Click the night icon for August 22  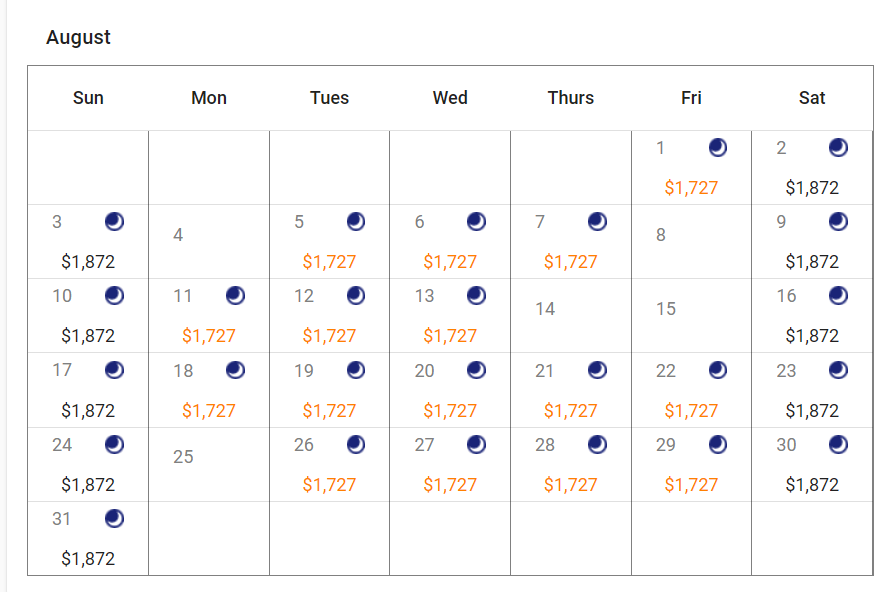[717, 370]
